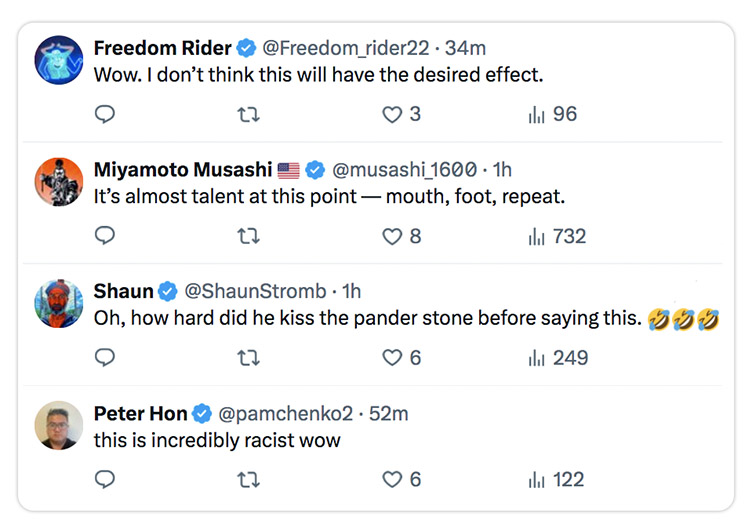
Task: Like Freedom Rider's tweet
Action: (x=393, y=115)
